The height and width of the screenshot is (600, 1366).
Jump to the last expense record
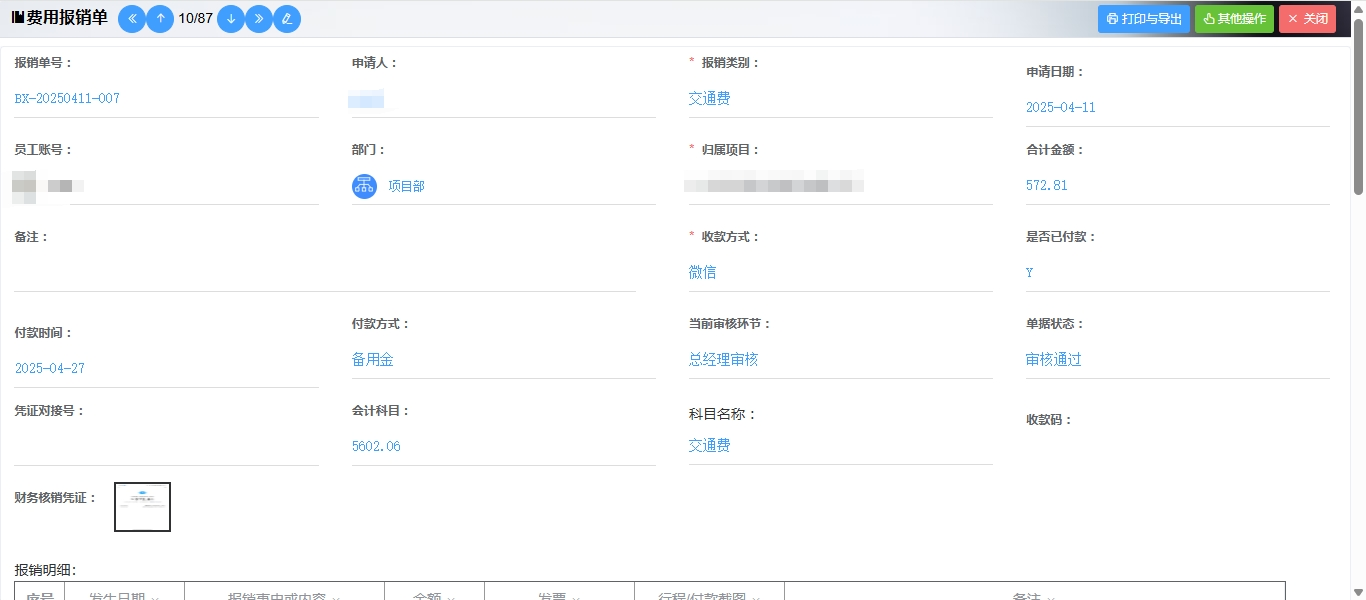[x=259, y=18]
